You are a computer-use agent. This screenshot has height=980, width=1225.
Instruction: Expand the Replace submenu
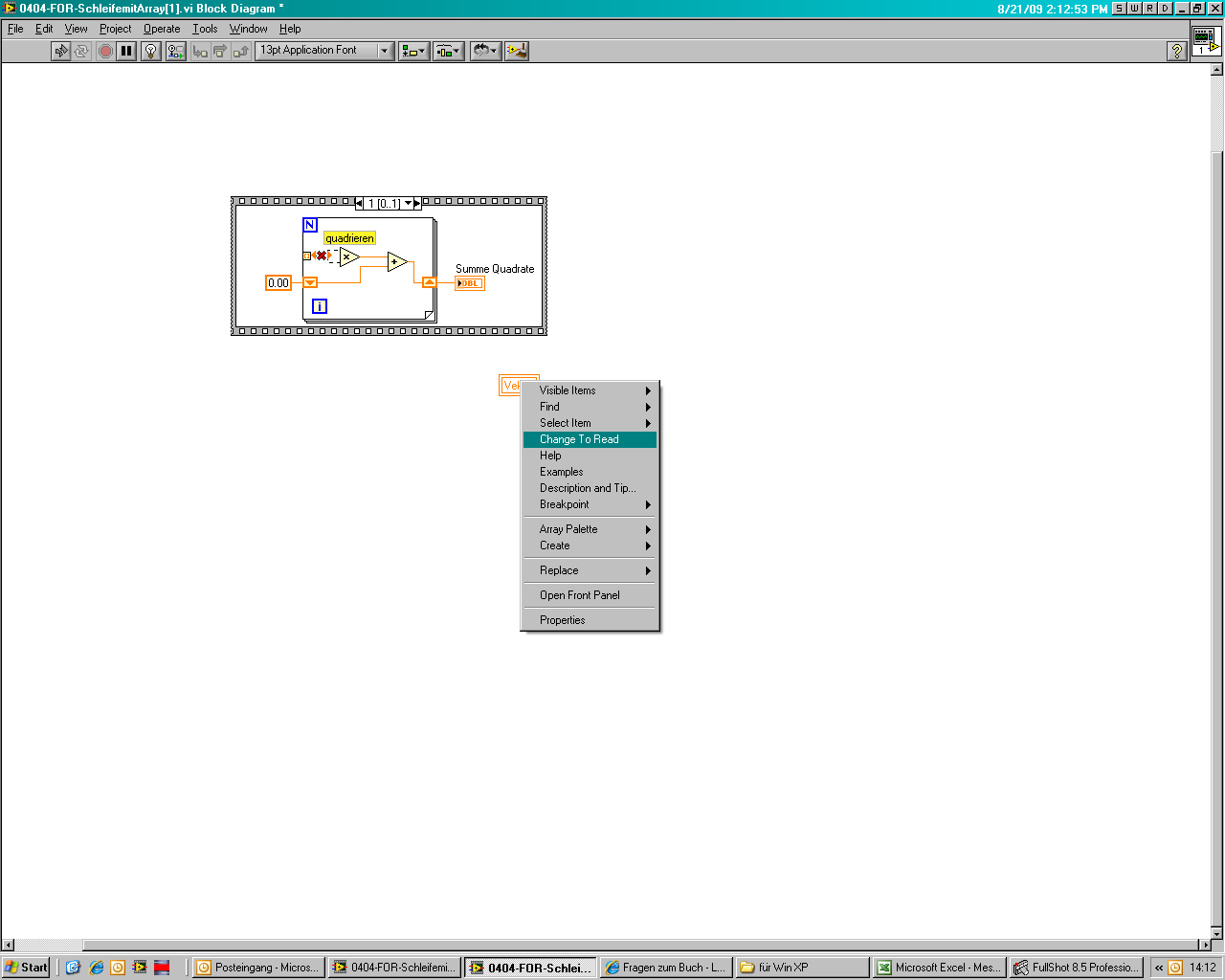click(x=590, y=570)
